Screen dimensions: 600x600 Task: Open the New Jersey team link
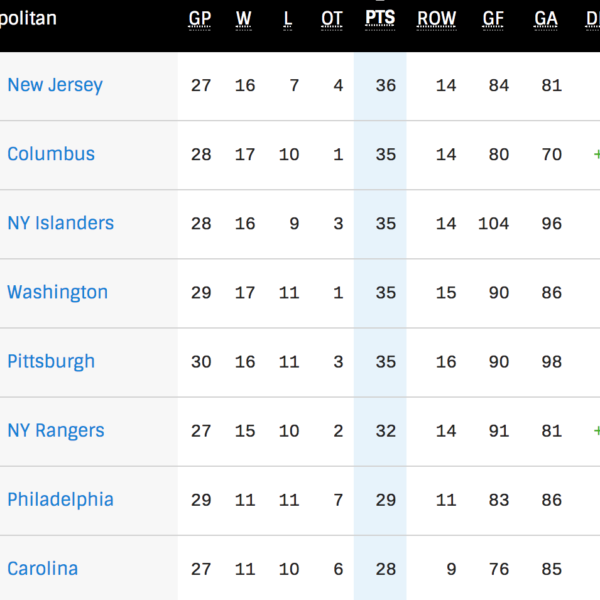pos(55,85)
